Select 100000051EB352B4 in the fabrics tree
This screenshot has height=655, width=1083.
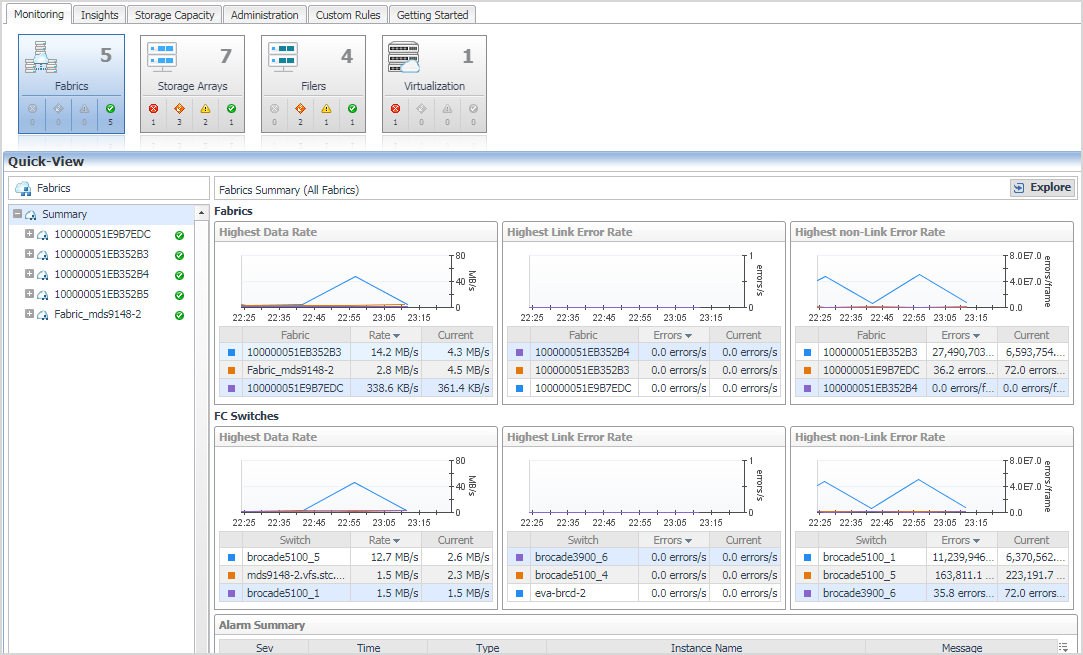point(101,274)
